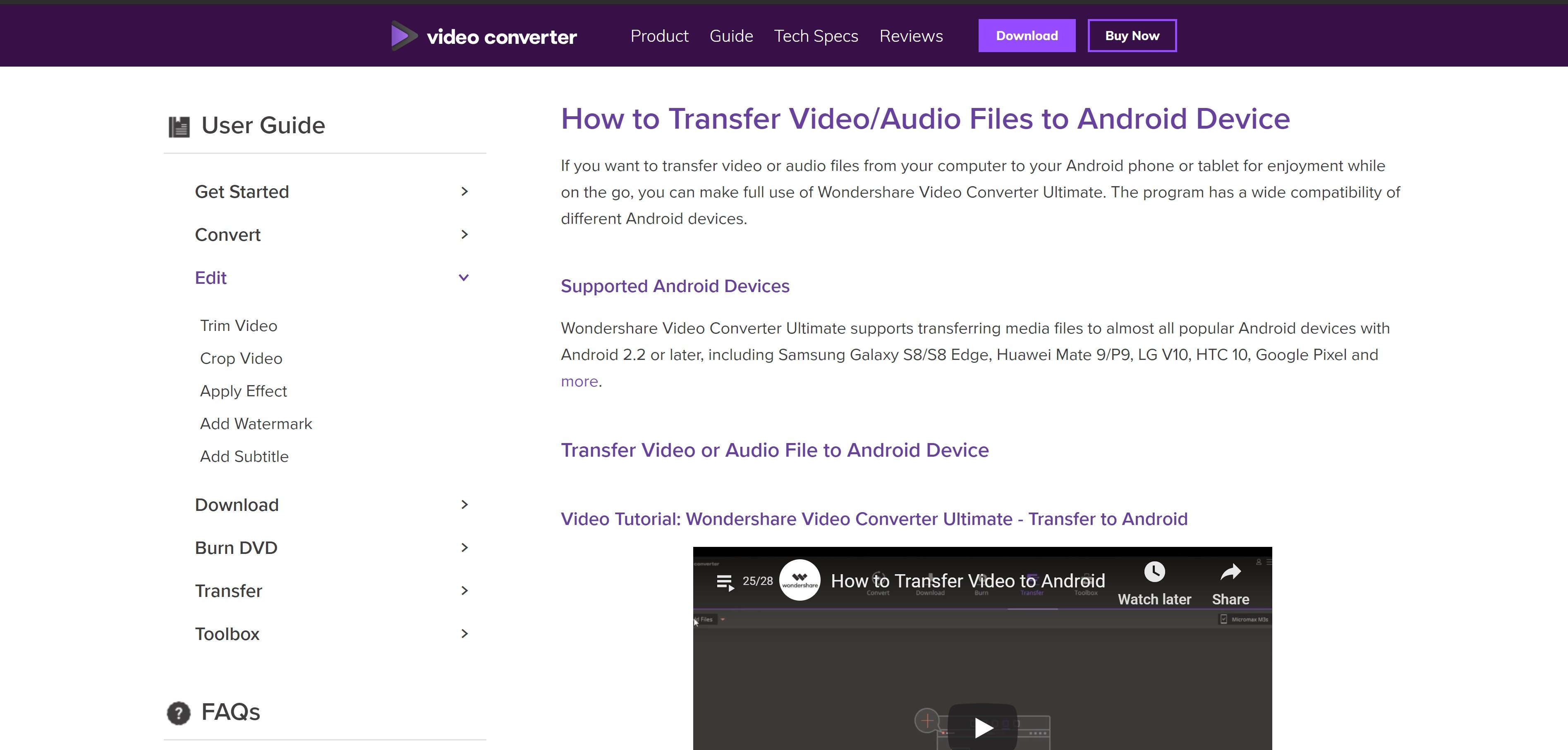The image size is (1568, 750).
Task: Expand the Transfer section chevron
Action: (x=464, y=590)
